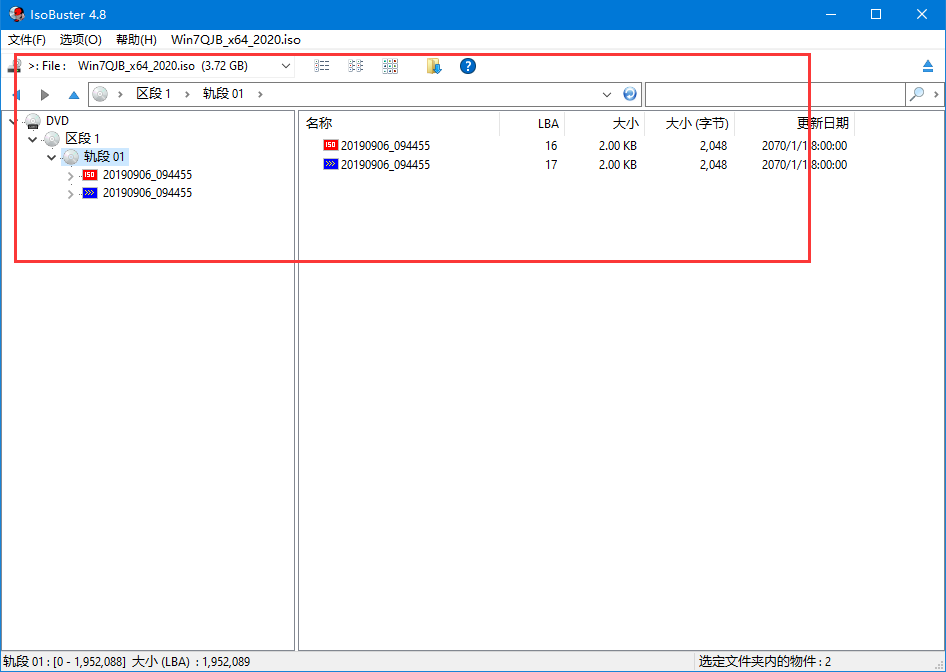Screen dimensions: 946x672
Task: Open the Win7QJB_x64_2020.iso drive dropdown
Action: coord(286,66)
